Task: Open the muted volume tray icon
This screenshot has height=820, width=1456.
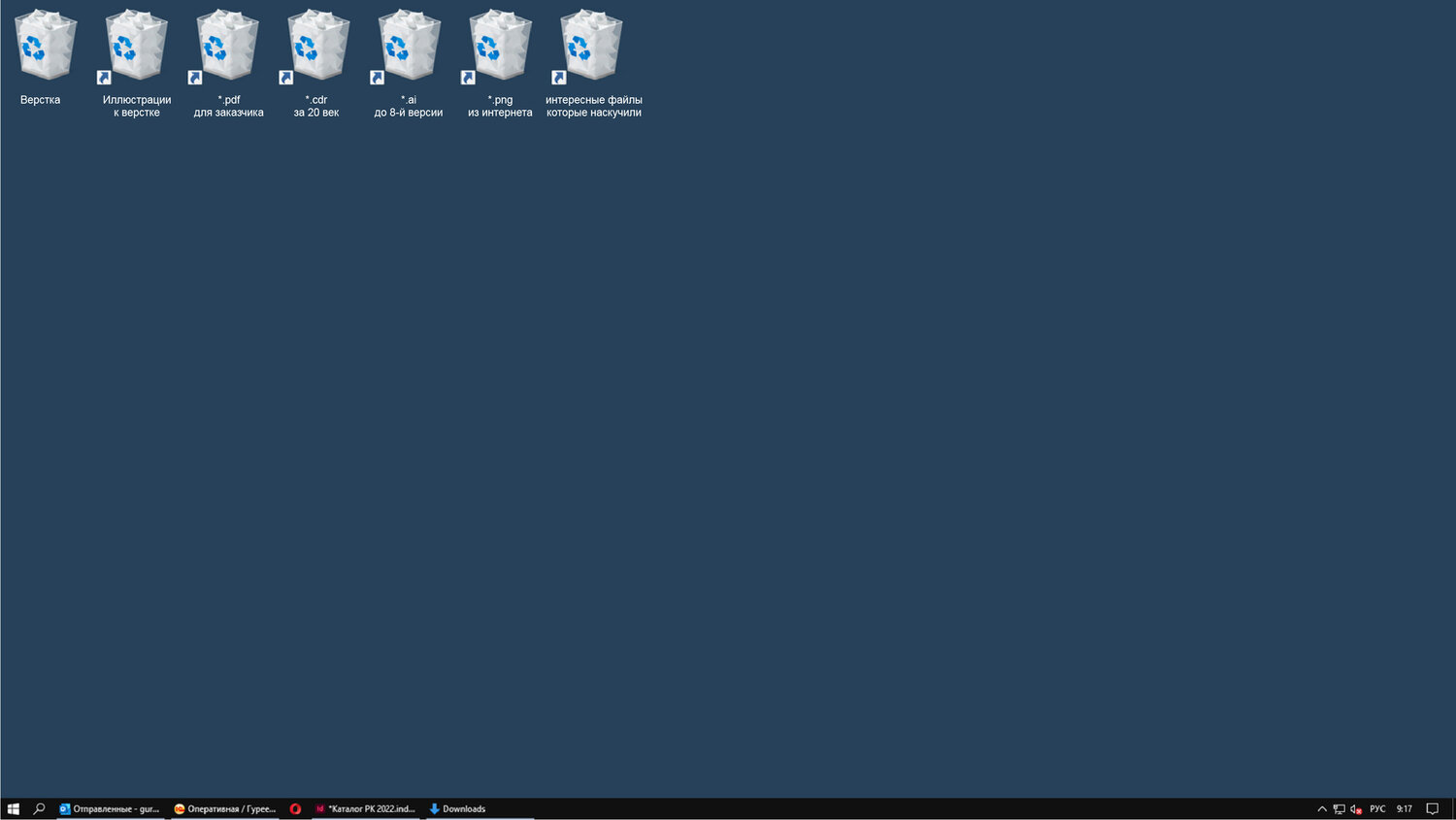Action: [x=1356, y=808]
